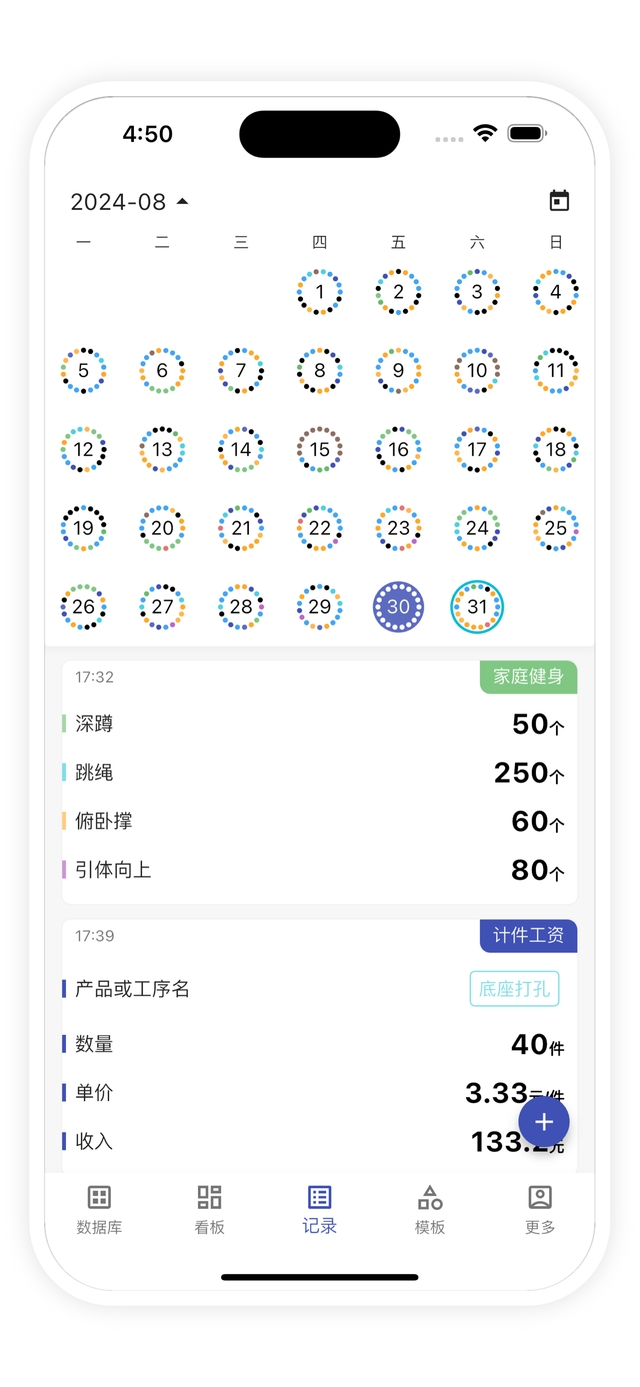This screenshot has height=1387, width=640.
Task: Tap the 数据库 database tab icon
Action: click(99, 1208)
